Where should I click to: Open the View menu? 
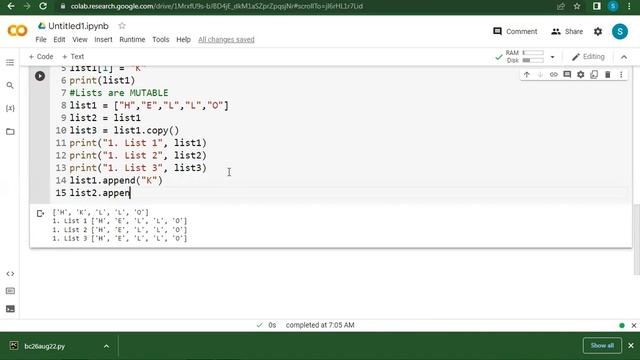tap(80, 40)
